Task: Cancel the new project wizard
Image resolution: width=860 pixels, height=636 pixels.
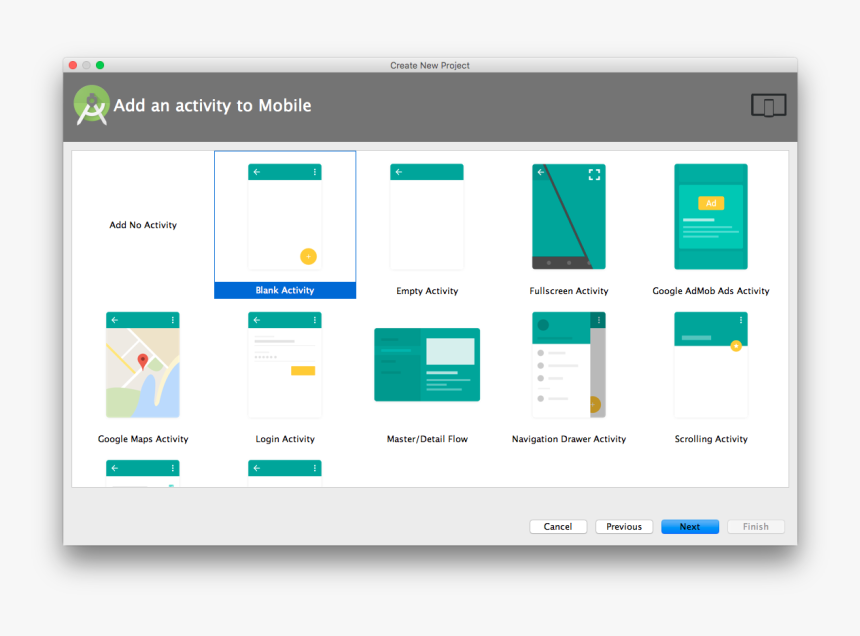Action: [x=557, y=526]
